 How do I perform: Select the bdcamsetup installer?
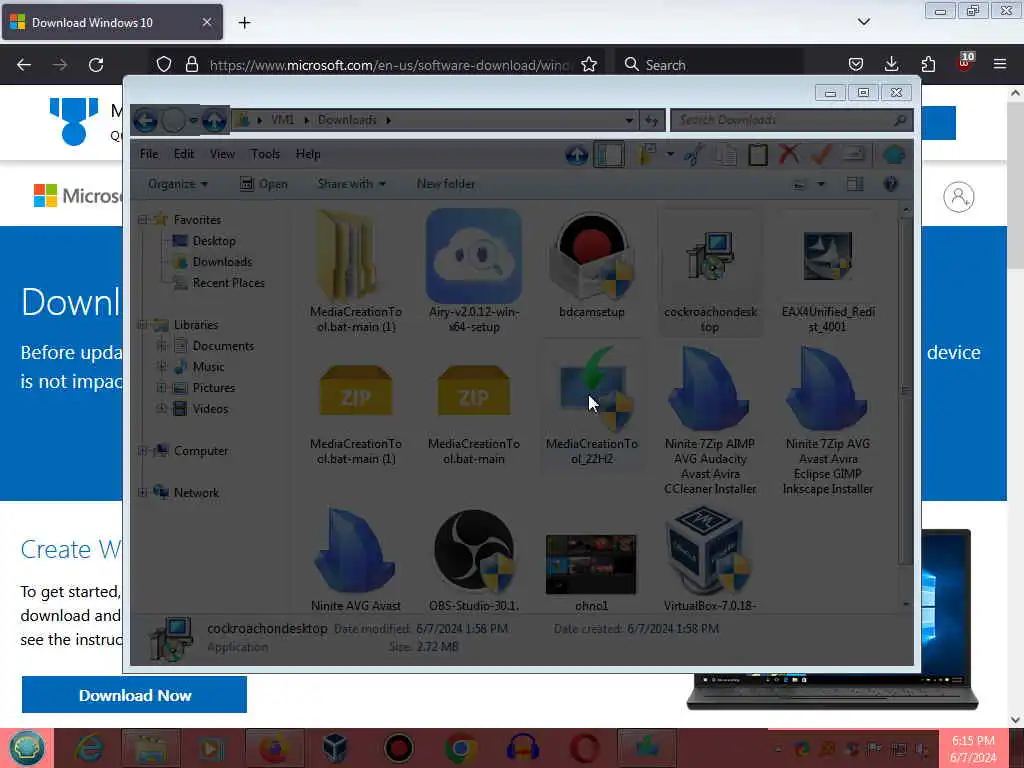(592, 265)
